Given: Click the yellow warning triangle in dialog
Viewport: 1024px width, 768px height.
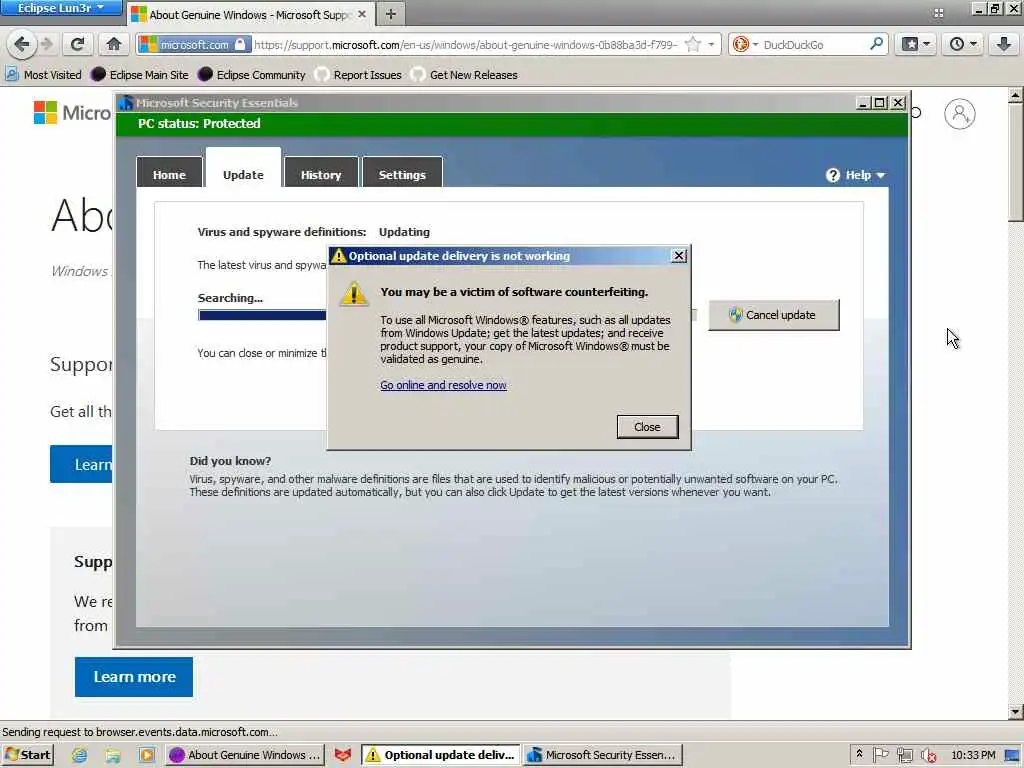Looking at the screenshot, I should pos(354,294).
